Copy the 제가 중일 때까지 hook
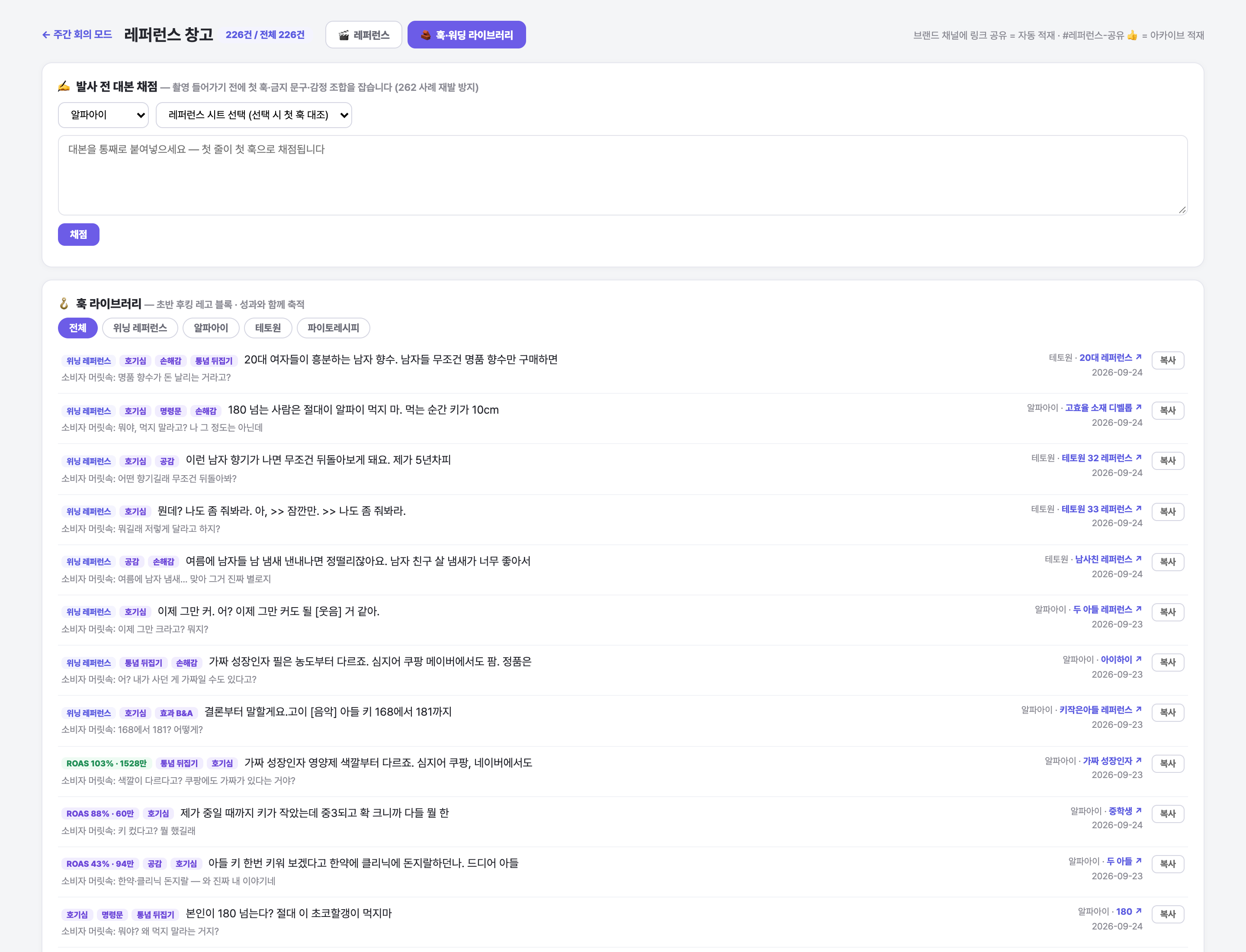The image size is (1246, 952). (x=1168, y=814)
